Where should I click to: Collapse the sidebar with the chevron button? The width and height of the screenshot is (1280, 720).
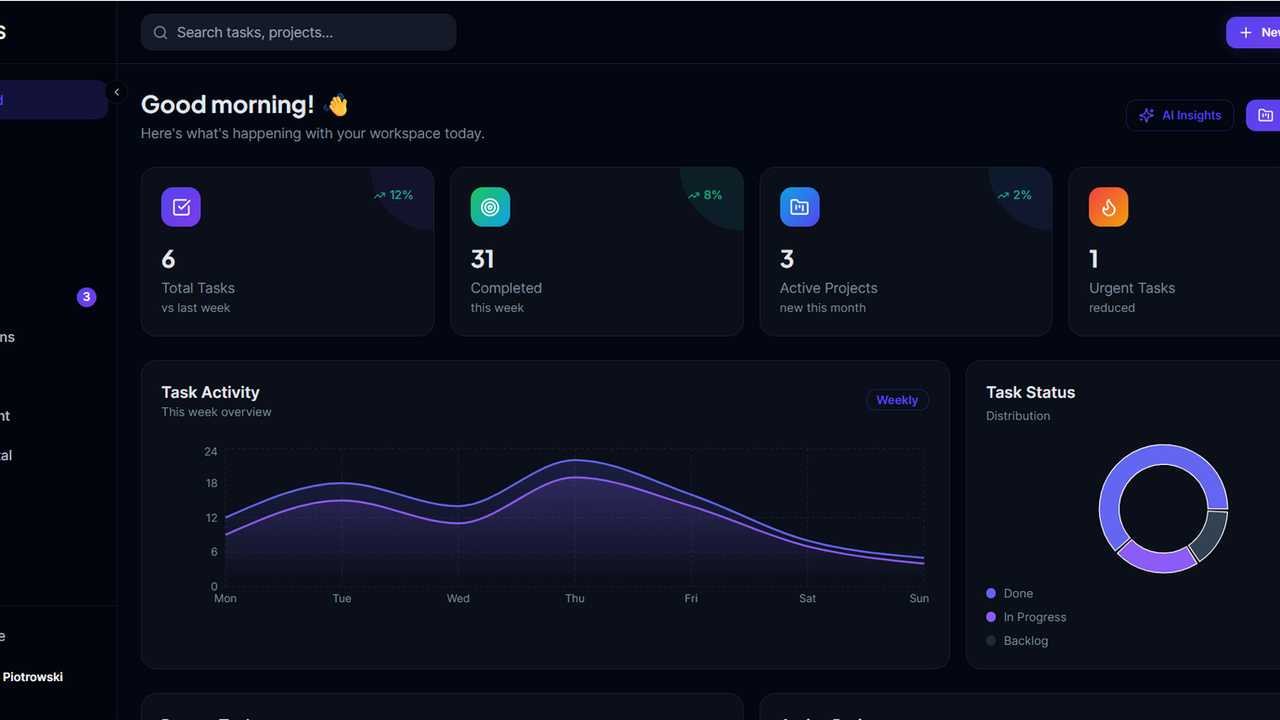tap(116, 92)
